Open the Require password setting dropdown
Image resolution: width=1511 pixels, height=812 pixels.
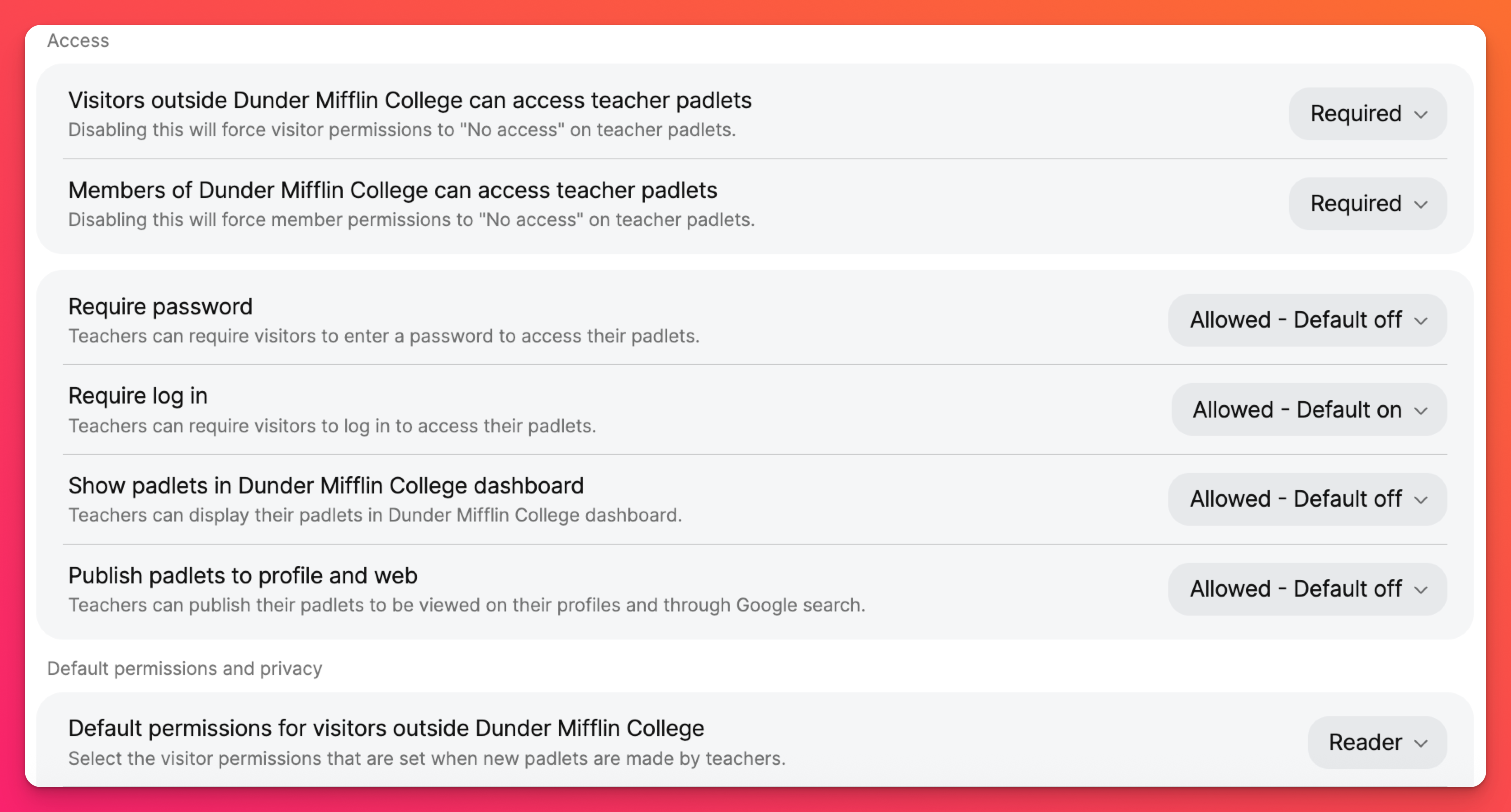[1307, 320]
